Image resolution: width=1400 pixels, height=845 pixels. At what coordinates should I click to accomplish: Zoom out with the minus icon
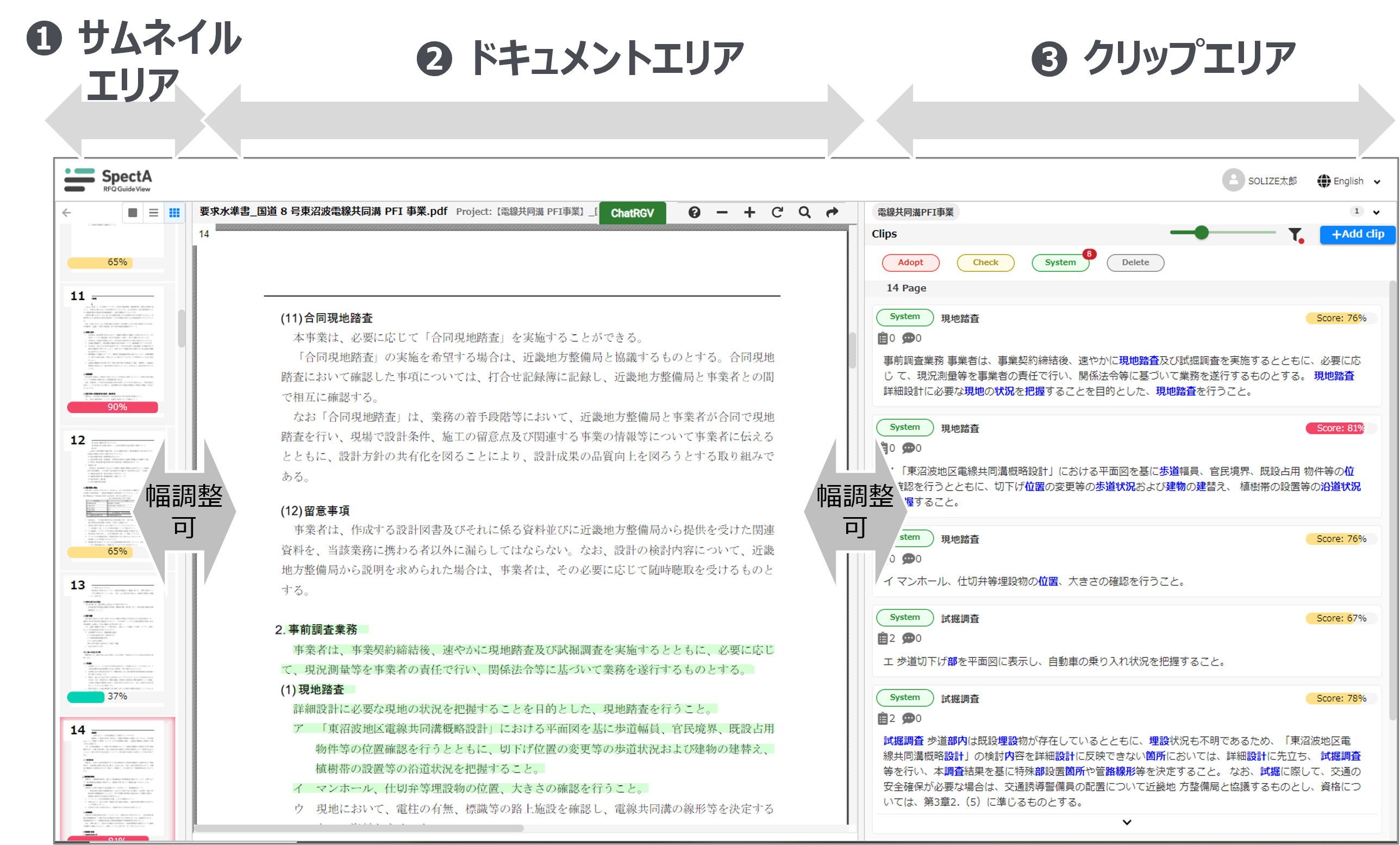722,212
